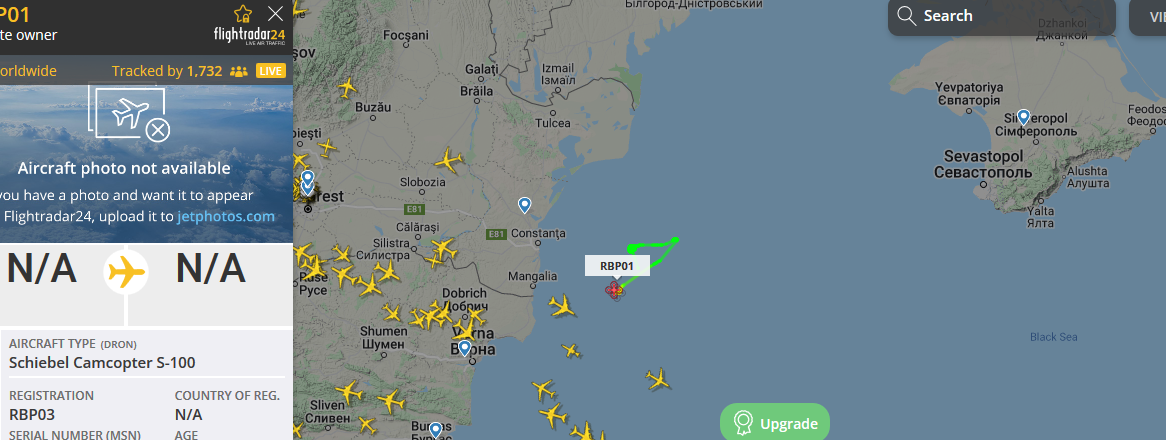Click the RBP01 callsign label on map

pyautogui.click(x=617, y=265)
